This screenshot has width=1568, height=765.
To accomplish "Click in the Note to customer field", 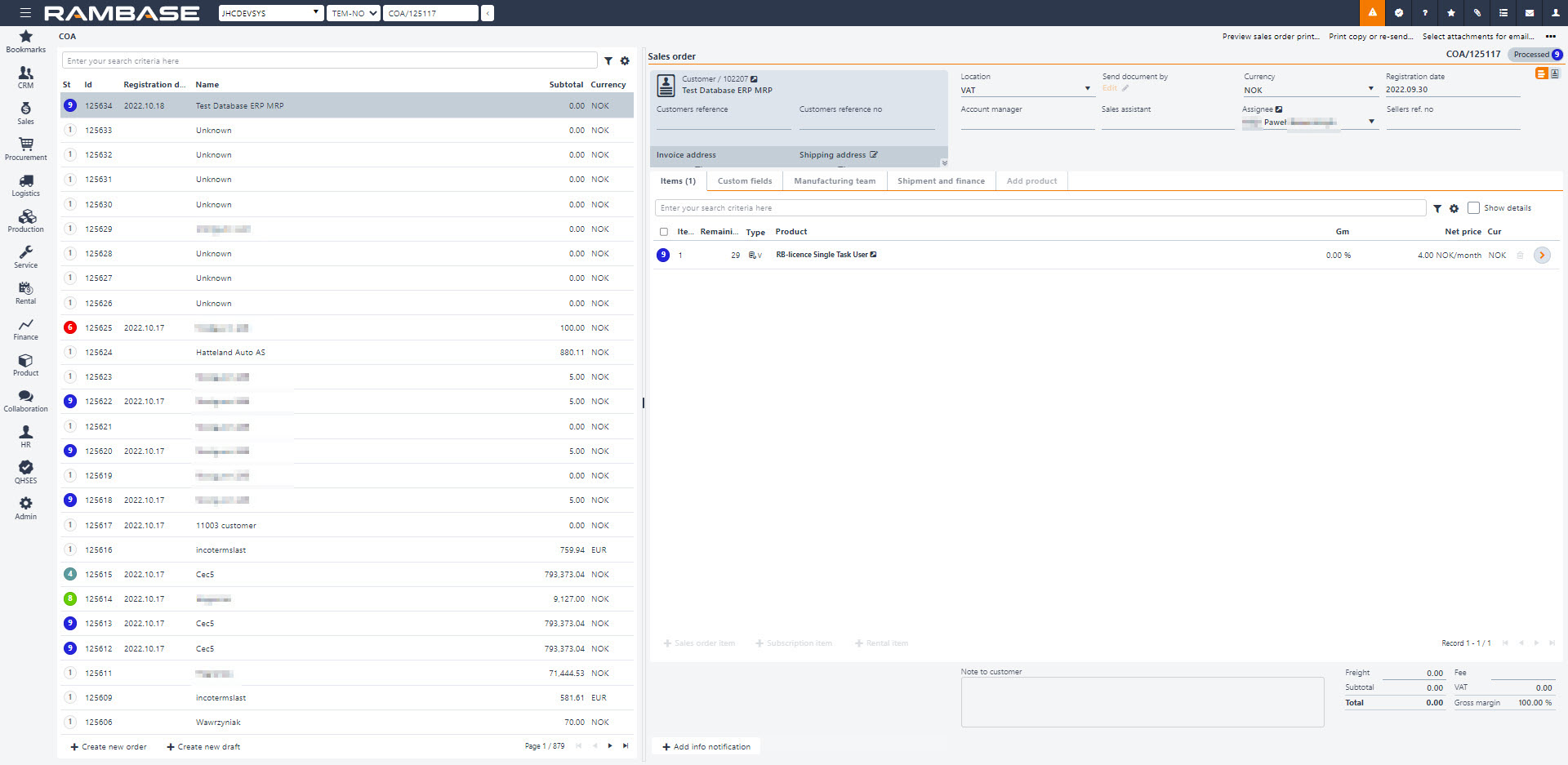I will [1142, 702].
